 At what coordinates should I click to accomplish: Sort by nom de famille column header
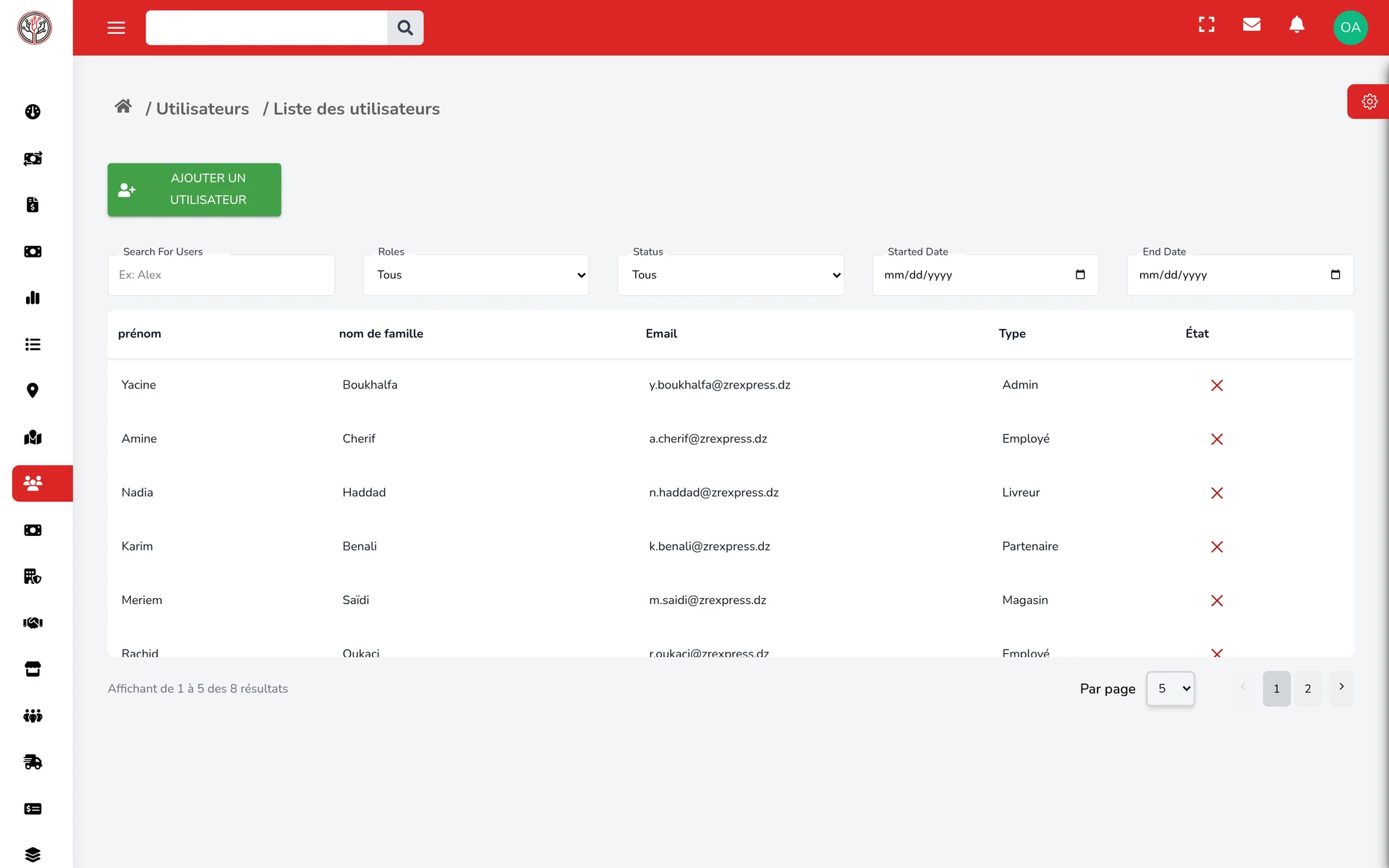click(x=381, y=333)
